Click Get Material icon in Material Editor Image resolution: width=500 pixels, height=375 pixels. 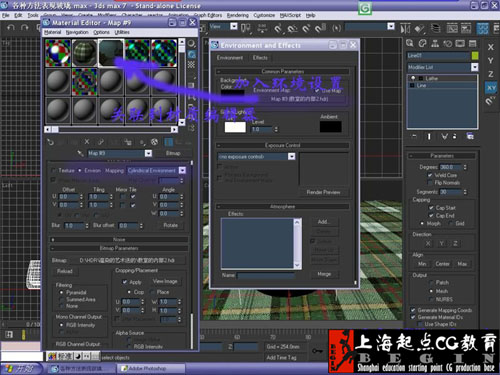51,142
